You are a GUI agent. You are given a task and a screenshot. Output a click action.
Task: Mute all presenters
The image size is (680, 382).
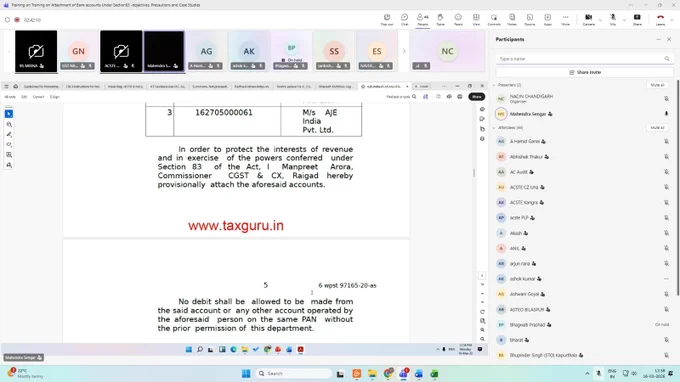(657, 85)
